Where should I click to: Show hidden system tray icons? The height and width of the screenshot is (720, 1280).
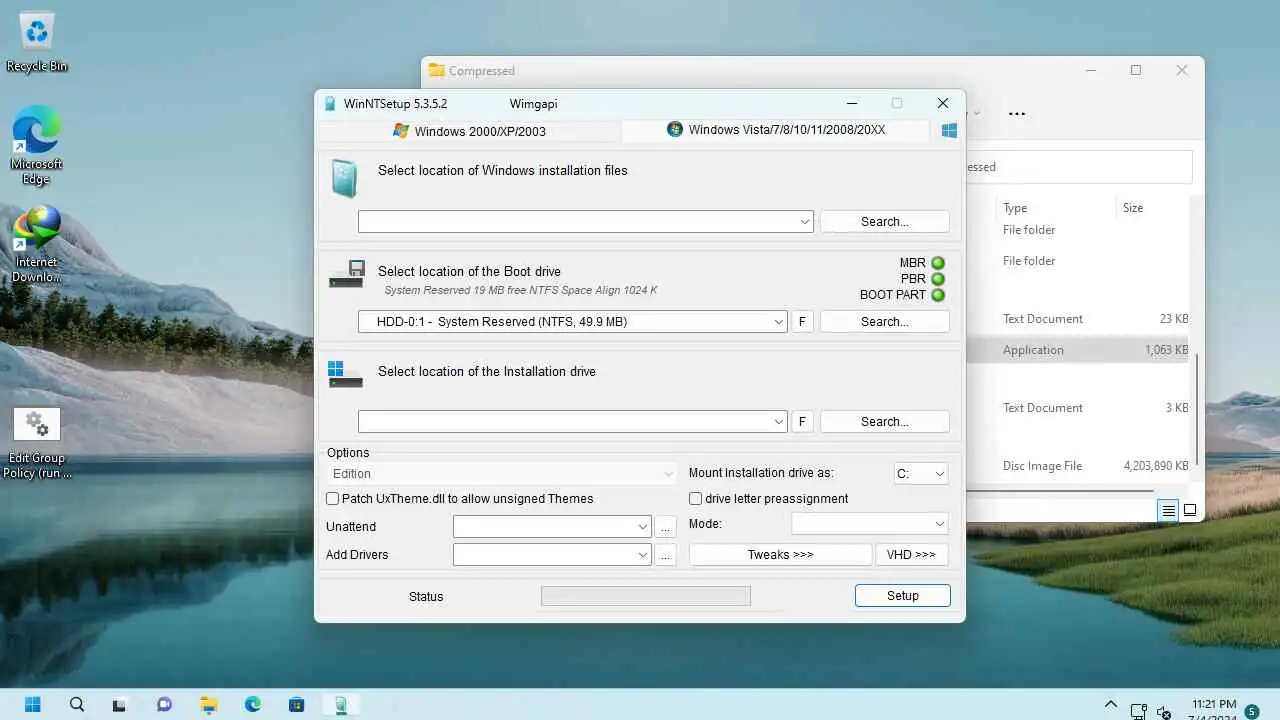pos(1110,704)
